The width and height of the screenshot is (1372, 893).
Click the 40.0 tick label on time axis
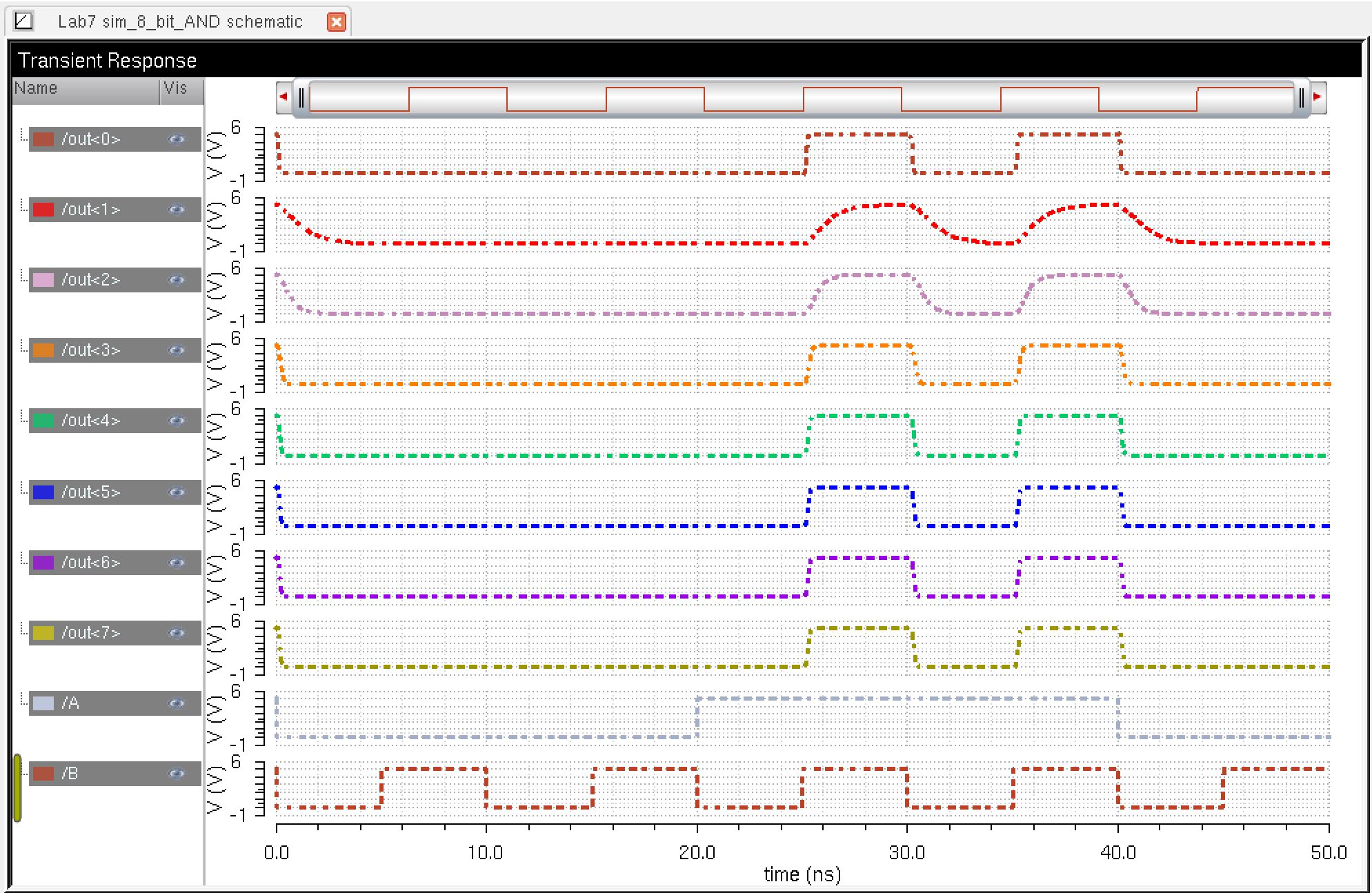coord(1117,853)
